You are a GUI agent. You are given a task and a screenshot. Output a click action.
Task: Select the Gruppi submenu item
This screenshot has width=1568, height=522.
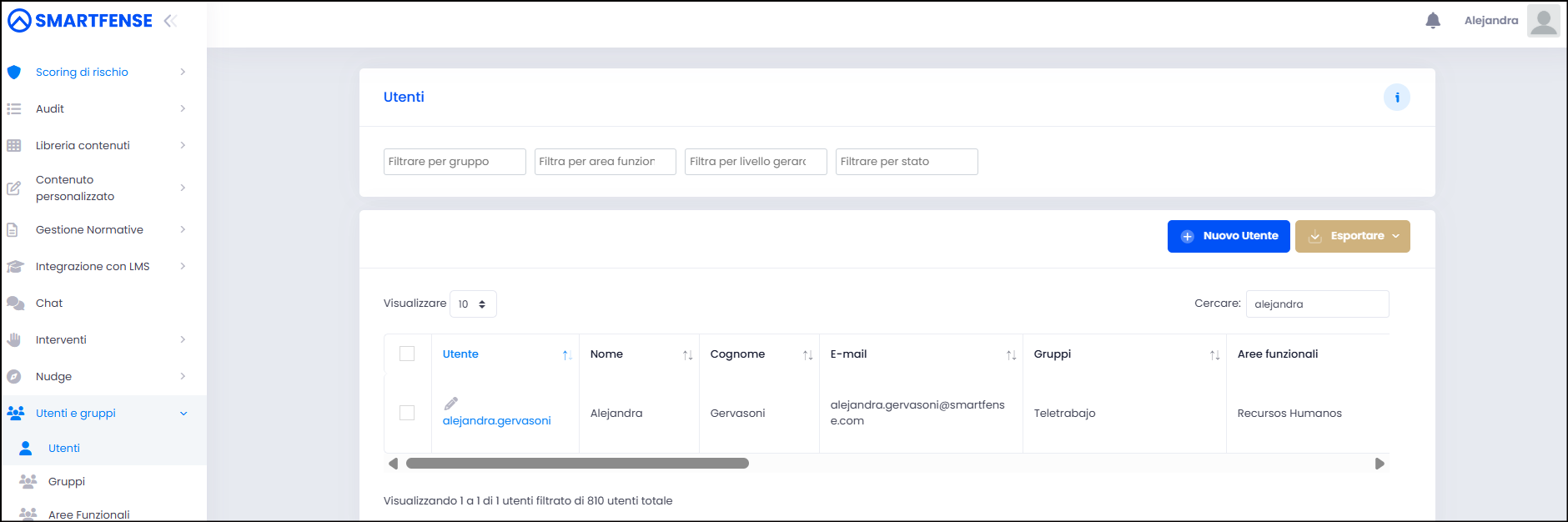click(67, 482)
